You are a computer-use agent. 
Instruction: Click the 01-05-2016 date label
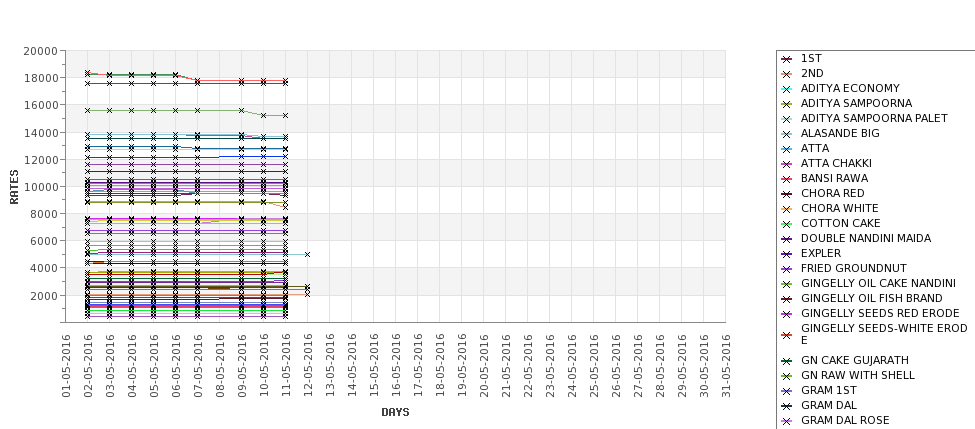pyautogui.click(x=66, y=366)
